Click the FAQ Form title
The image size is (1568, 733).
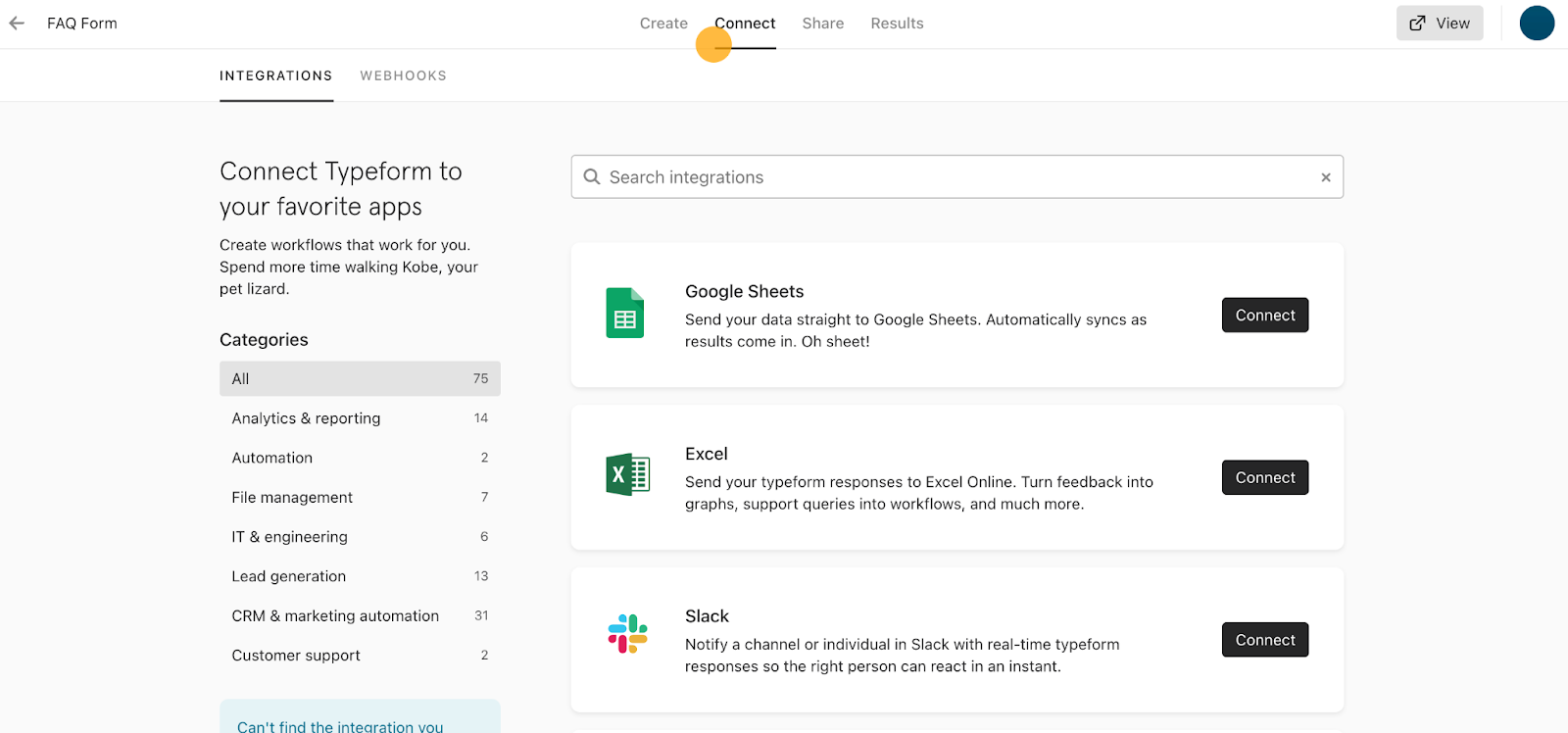point(82,24)
